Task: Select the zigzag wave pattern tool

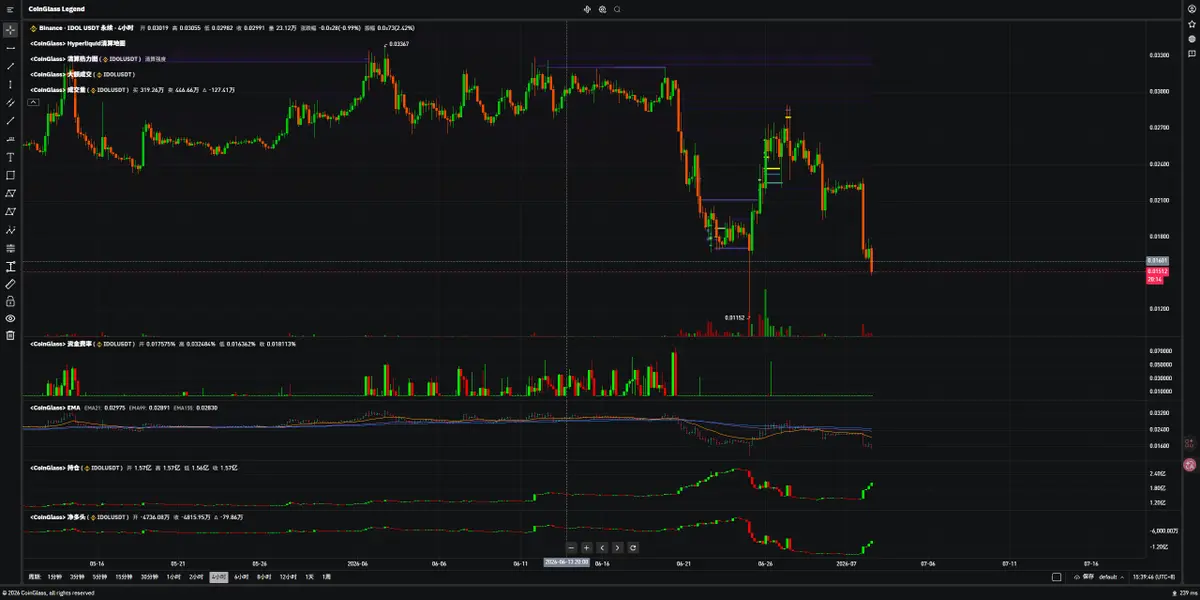Action: click(x=10, y=230)
